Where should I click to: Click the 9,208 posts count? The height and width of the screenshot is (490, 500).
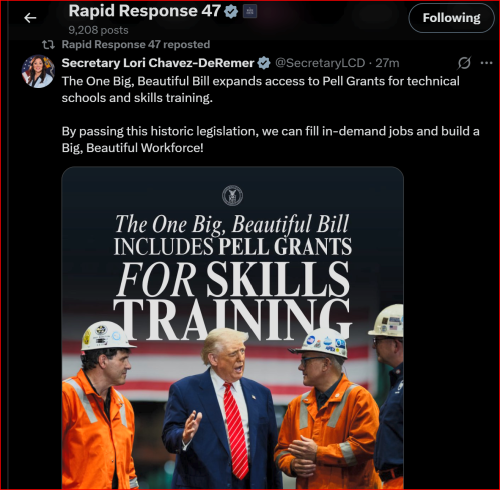(x=98, y=30)
